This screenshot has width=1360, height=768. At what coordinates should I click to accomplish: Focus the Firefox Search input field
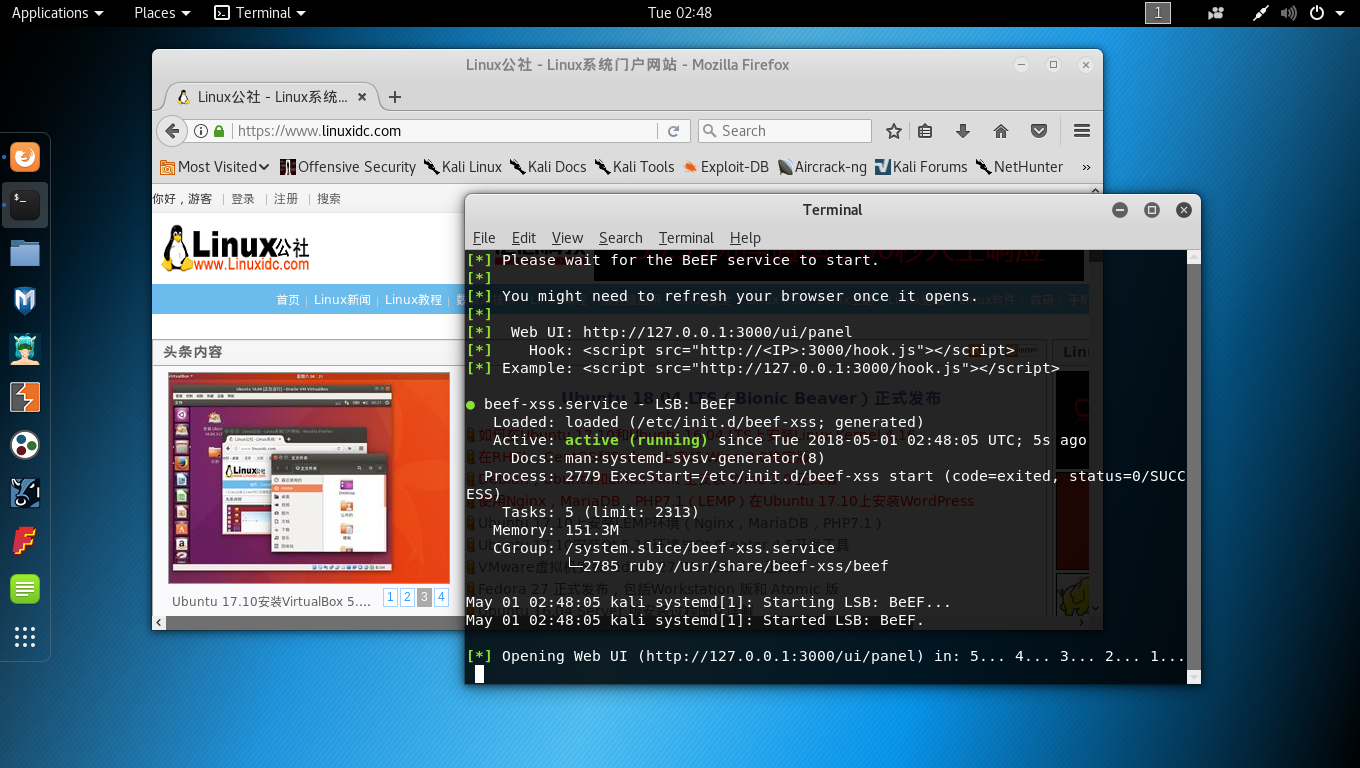click(x=784, y=131)
